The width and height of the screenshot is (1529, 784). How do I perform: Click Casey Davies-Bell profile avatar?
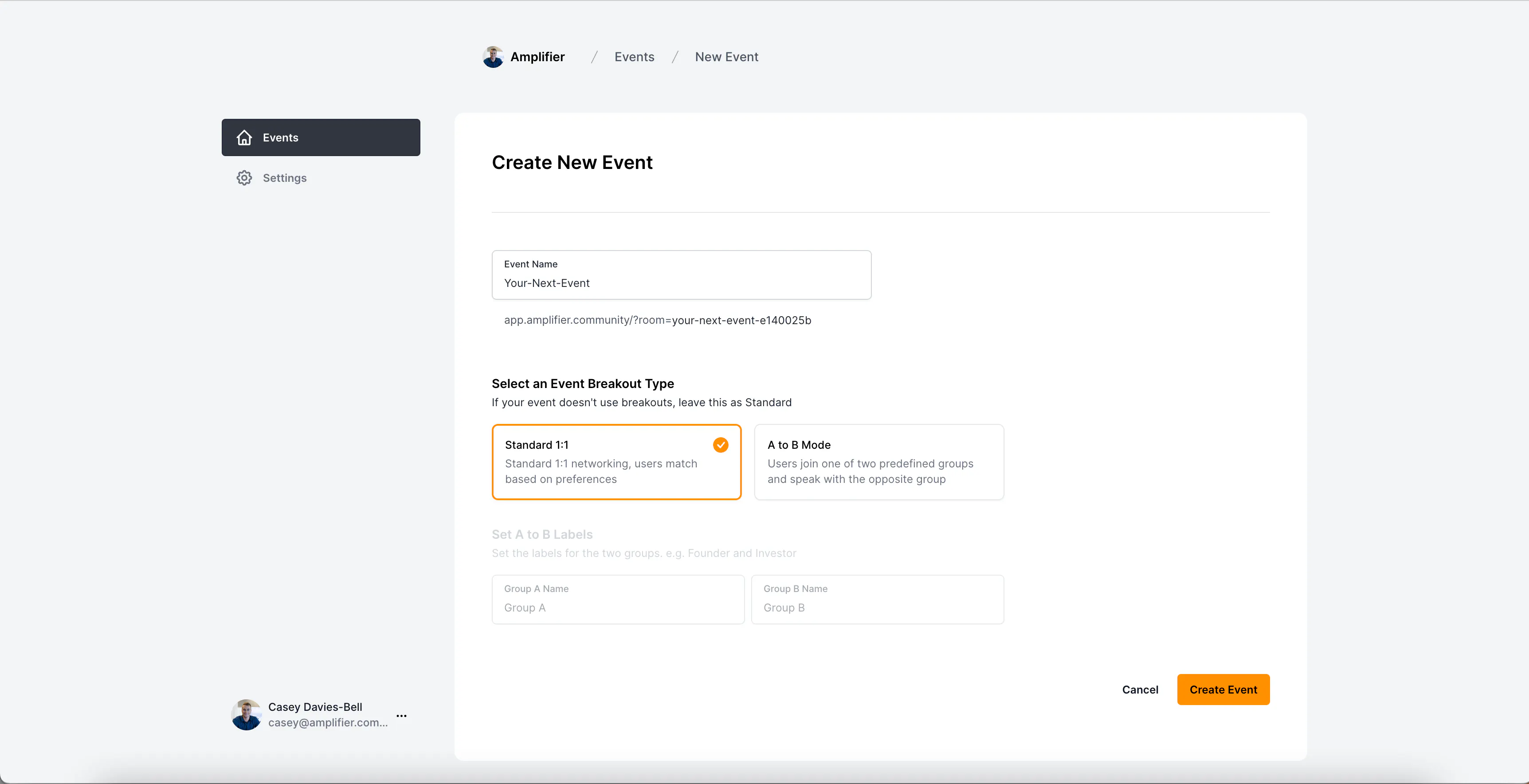pos(246,714)
